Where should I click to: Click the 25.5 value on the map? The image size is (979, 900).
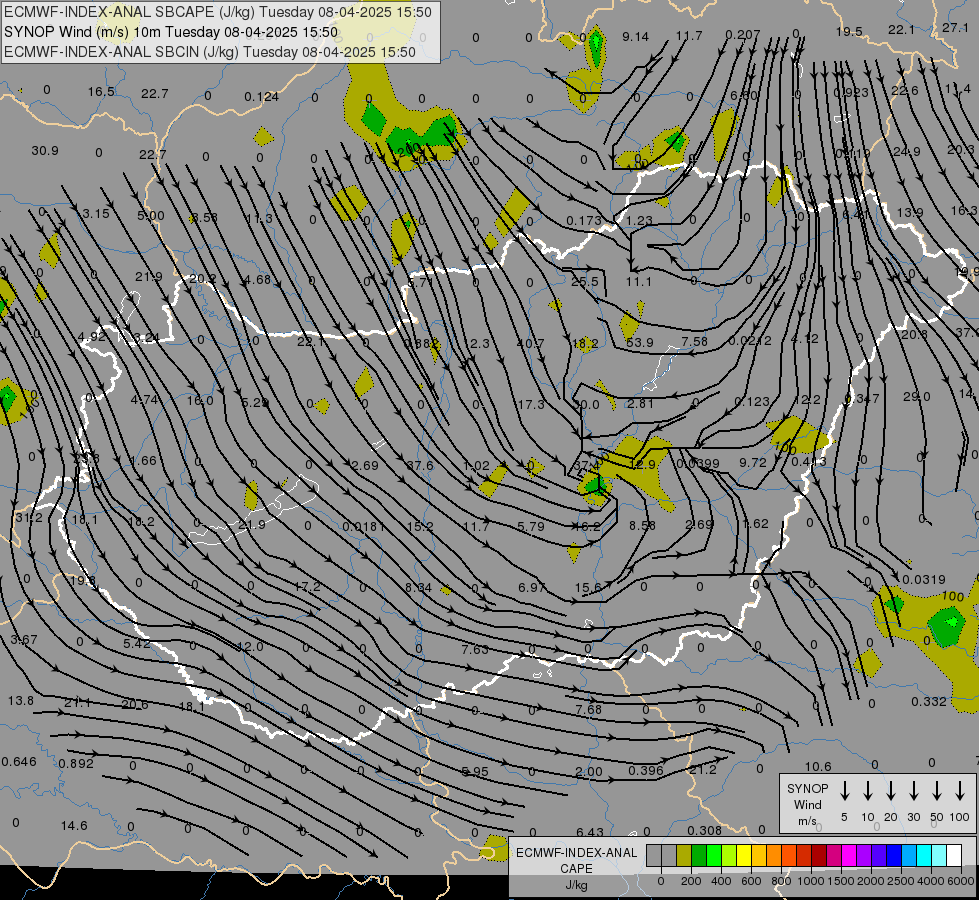(x=584, y=282)
